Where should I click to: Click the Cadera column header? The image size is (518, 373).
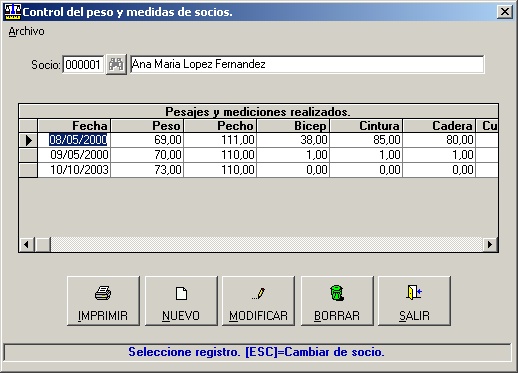click(x=439, y=126)
